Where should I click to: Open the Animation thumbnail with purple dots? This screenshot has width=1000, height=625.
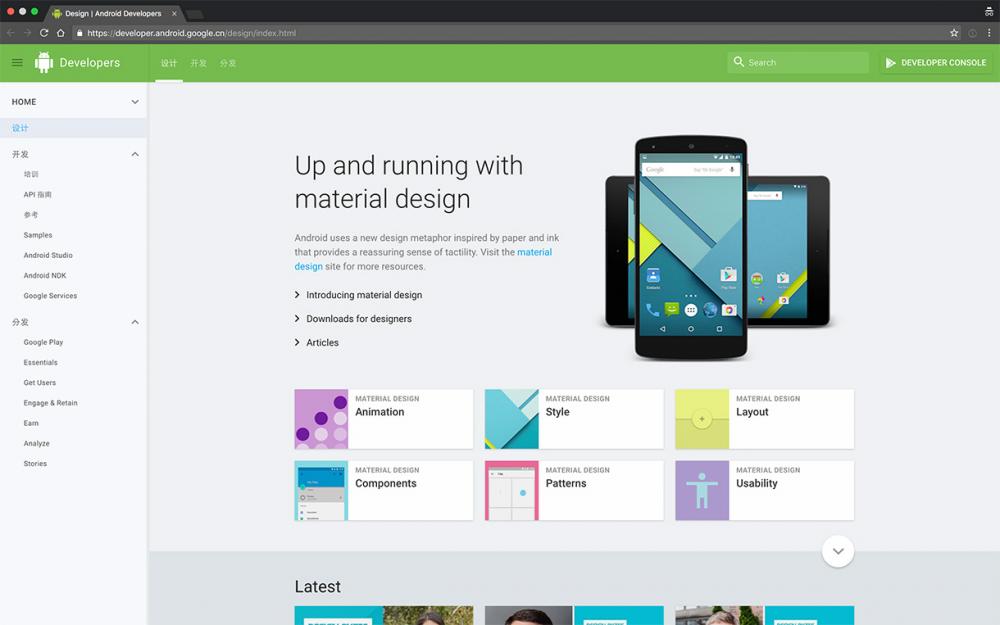[x=321, y=419]
